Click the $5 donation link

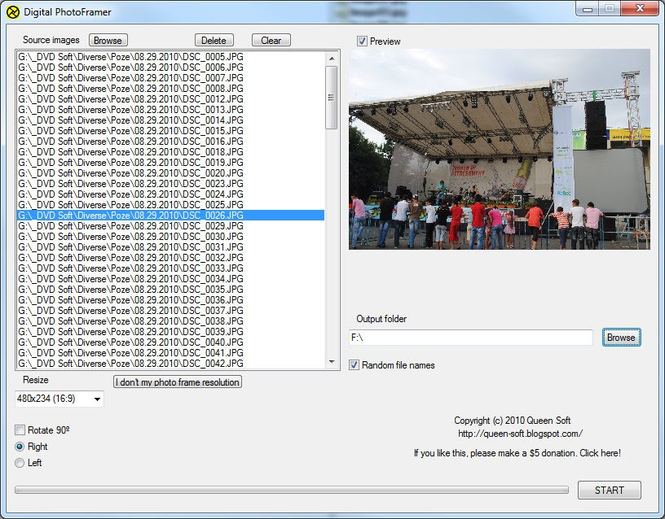(516, 453)
